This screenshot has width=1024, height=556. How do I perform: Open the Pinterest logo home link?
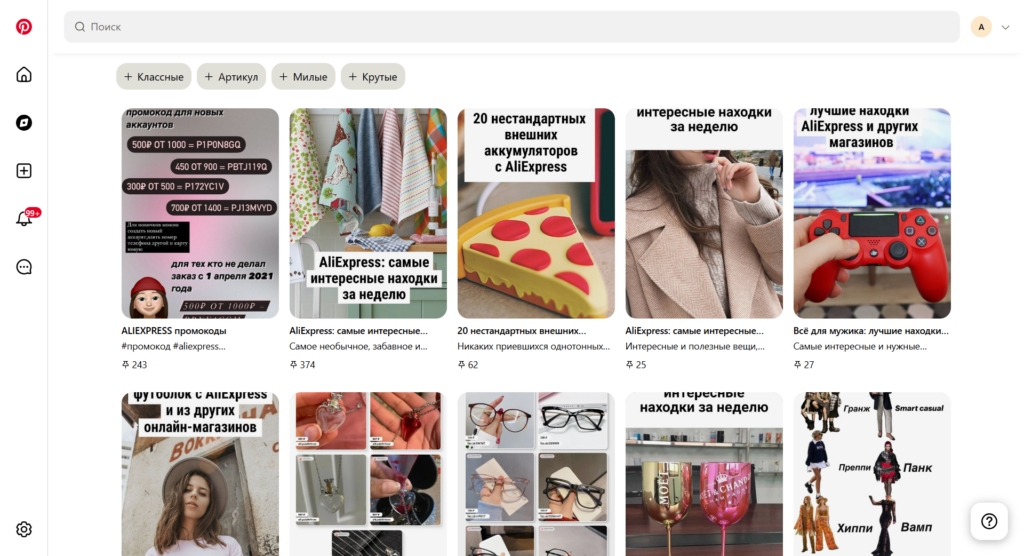click(x=24, y=27)
